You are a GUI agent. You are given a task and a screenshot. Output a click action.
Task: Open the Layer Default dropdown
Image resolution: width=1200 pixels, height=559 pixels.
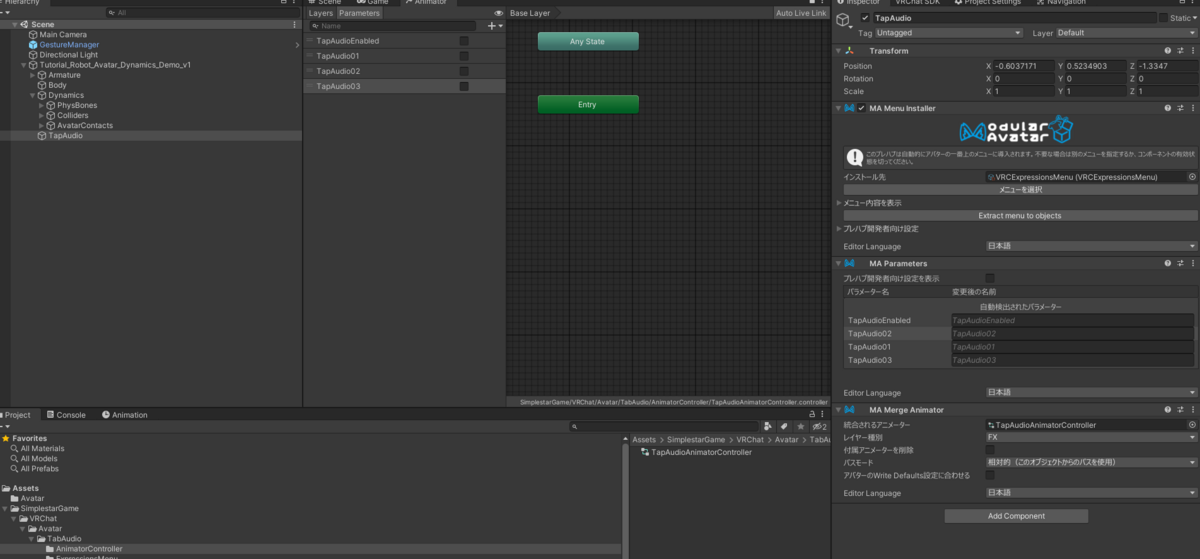pos(1126,33)
